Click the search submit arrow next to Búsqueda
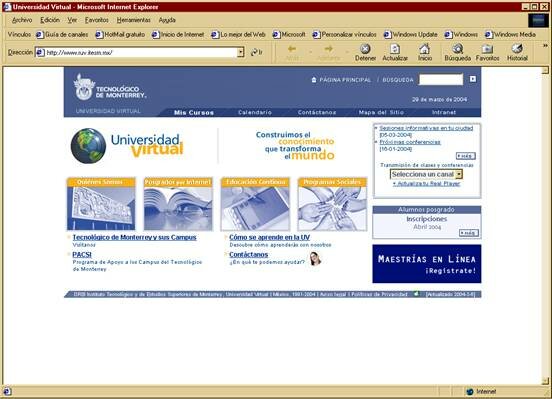Screen dimensions: 552x399 coord(473,79)
